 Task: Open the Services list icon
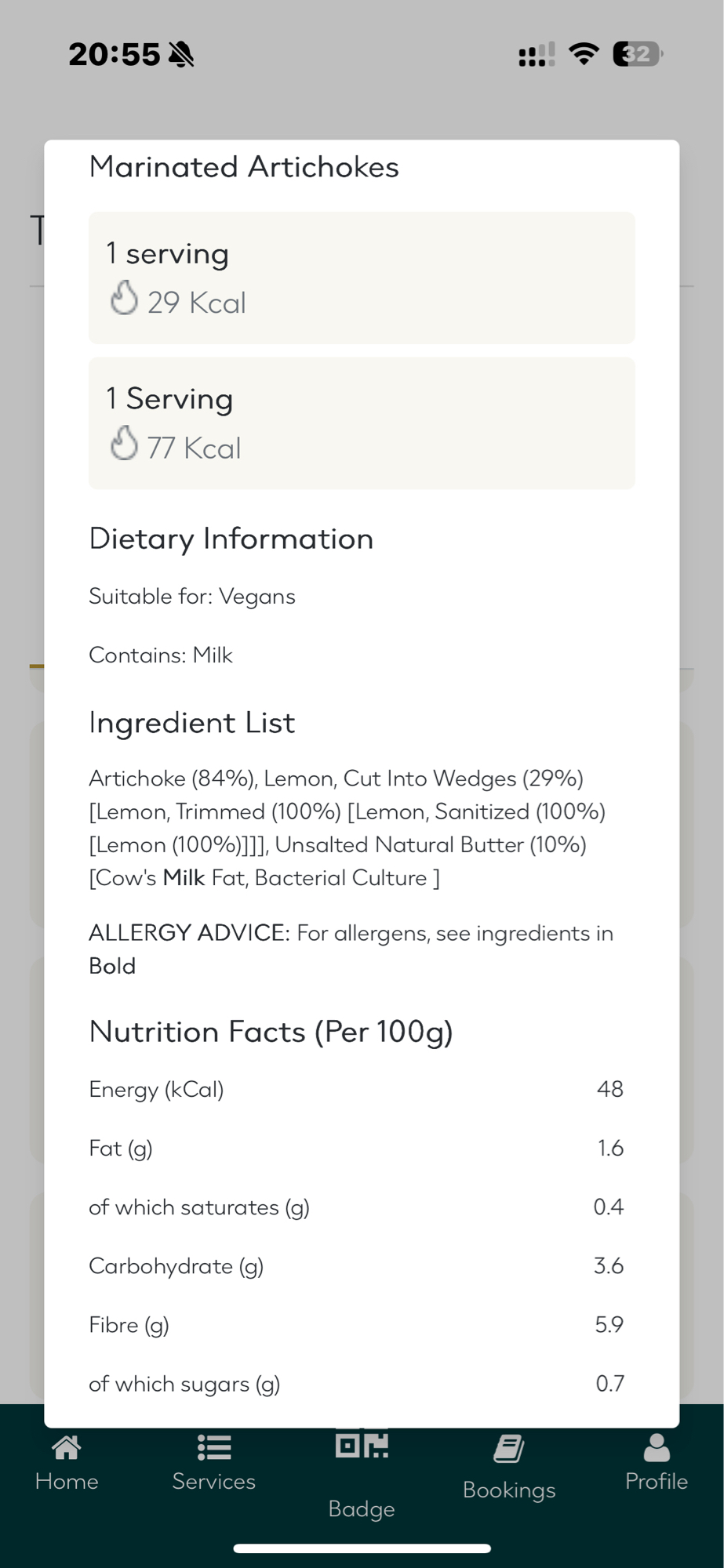[213, 1448]
